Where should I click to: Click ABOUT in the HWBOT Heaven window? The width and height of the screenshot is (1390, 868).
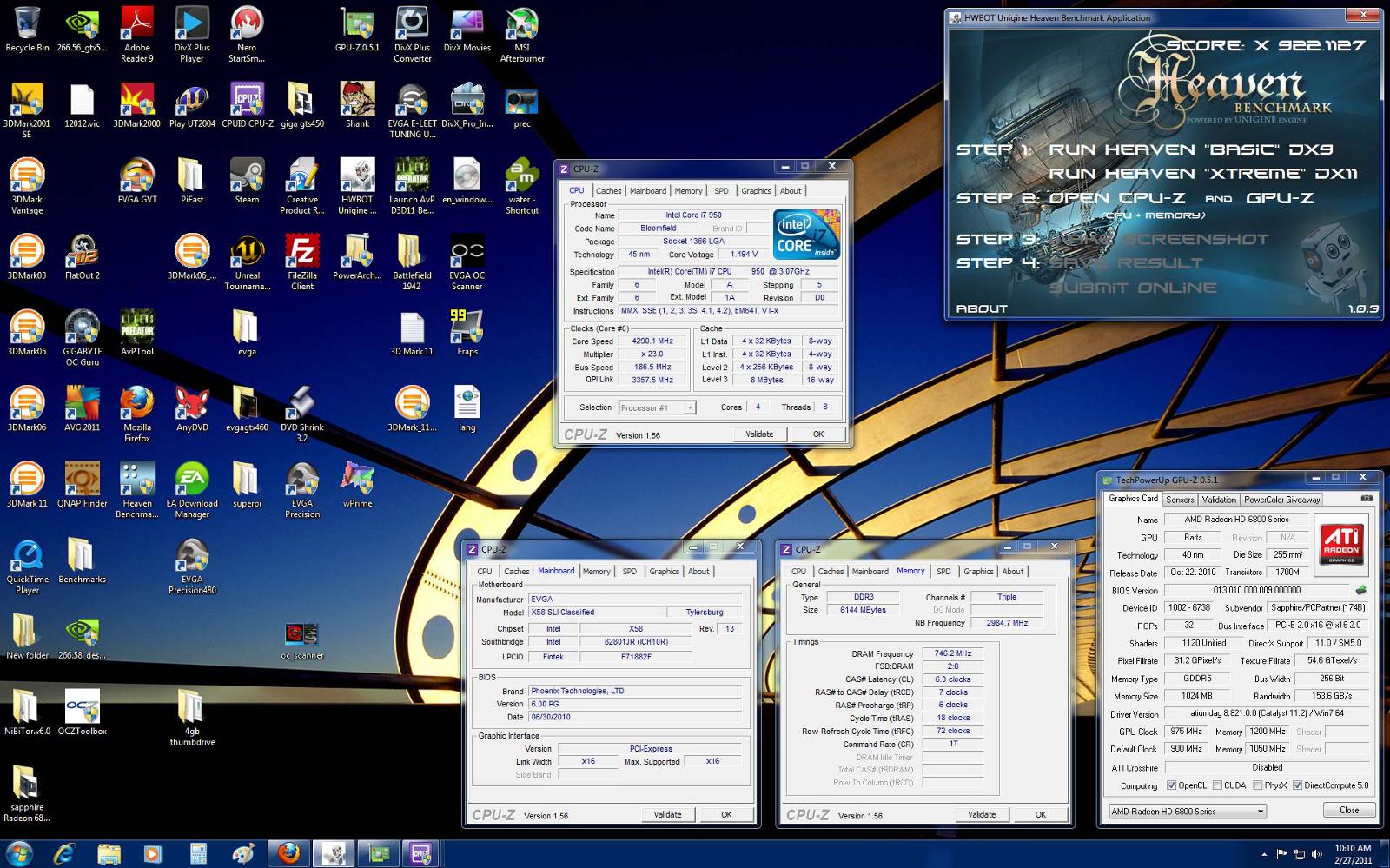click(982, 308)
